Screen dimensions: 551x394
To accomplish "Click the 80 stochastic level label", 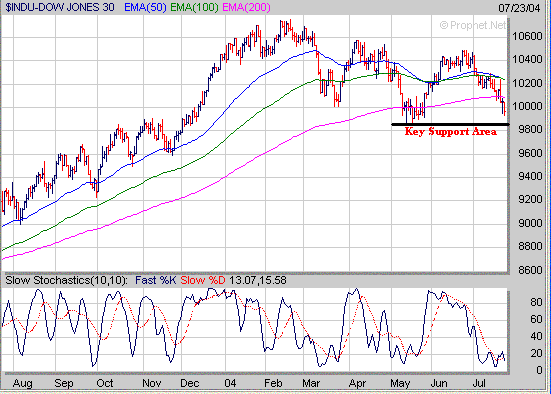I will 536,302.
